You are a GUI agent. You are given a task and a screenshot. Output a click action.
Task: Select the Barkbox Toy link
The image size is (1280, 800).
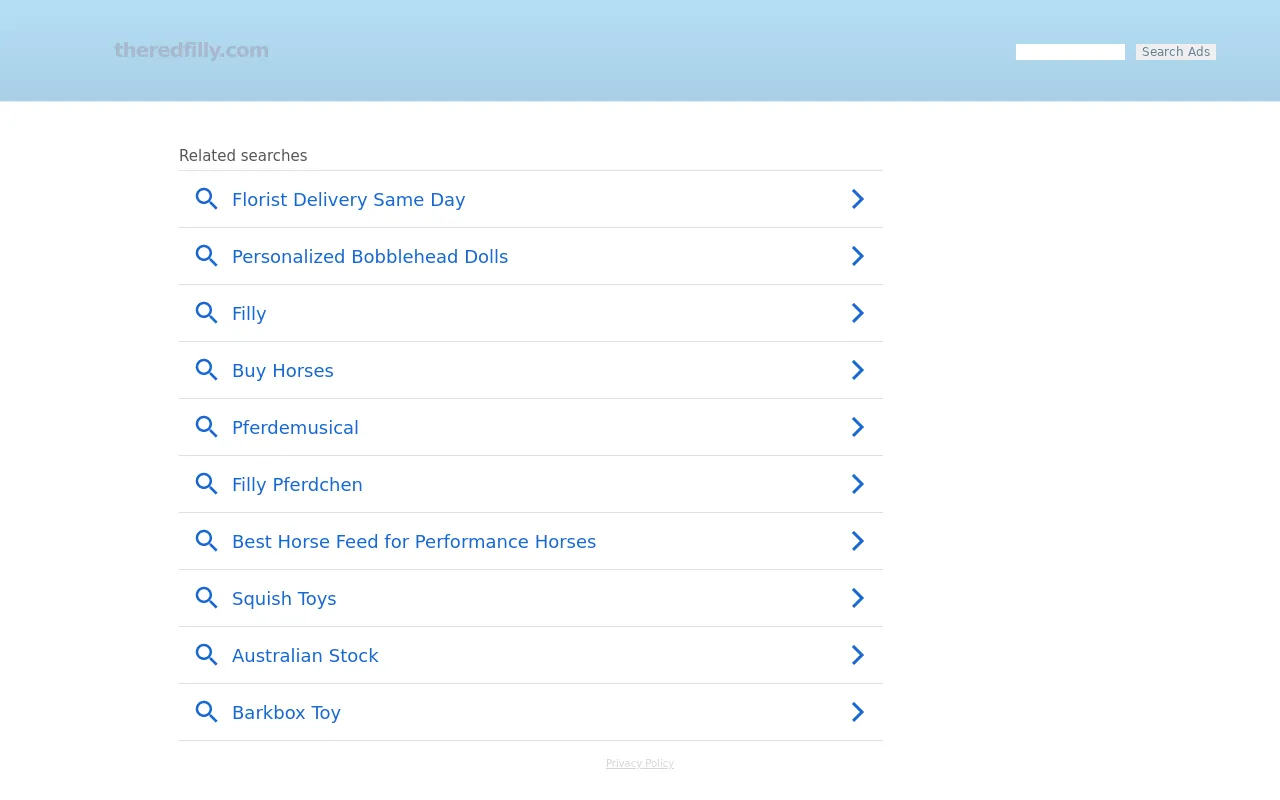286,713
